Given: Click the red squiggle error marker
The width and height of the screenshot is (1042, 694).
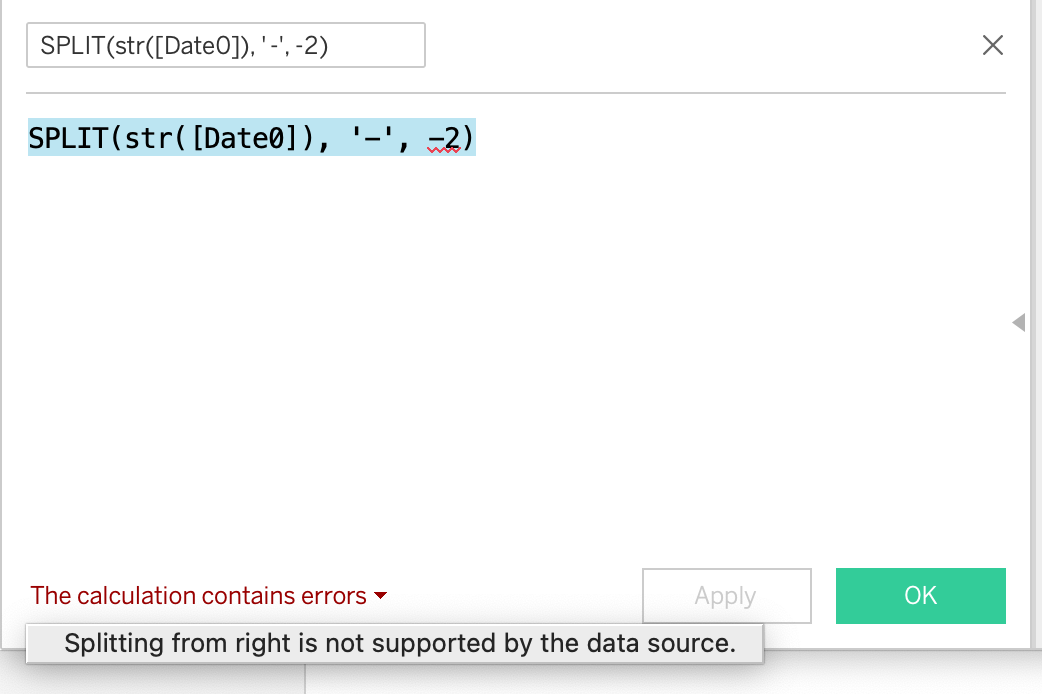Looking at the screenshot, I should click(x=445, y=150).
